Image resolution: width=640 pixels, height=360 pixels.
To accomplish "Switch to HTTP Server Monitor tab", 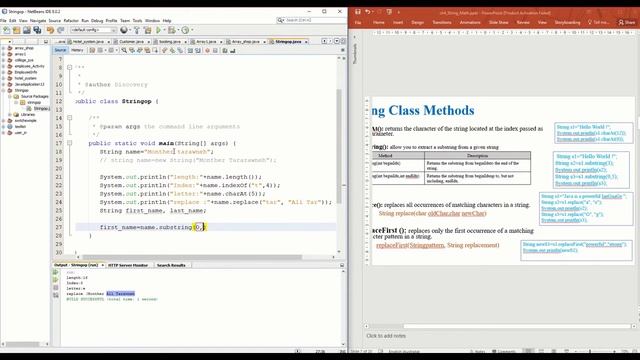I will [x=128, y=265].
